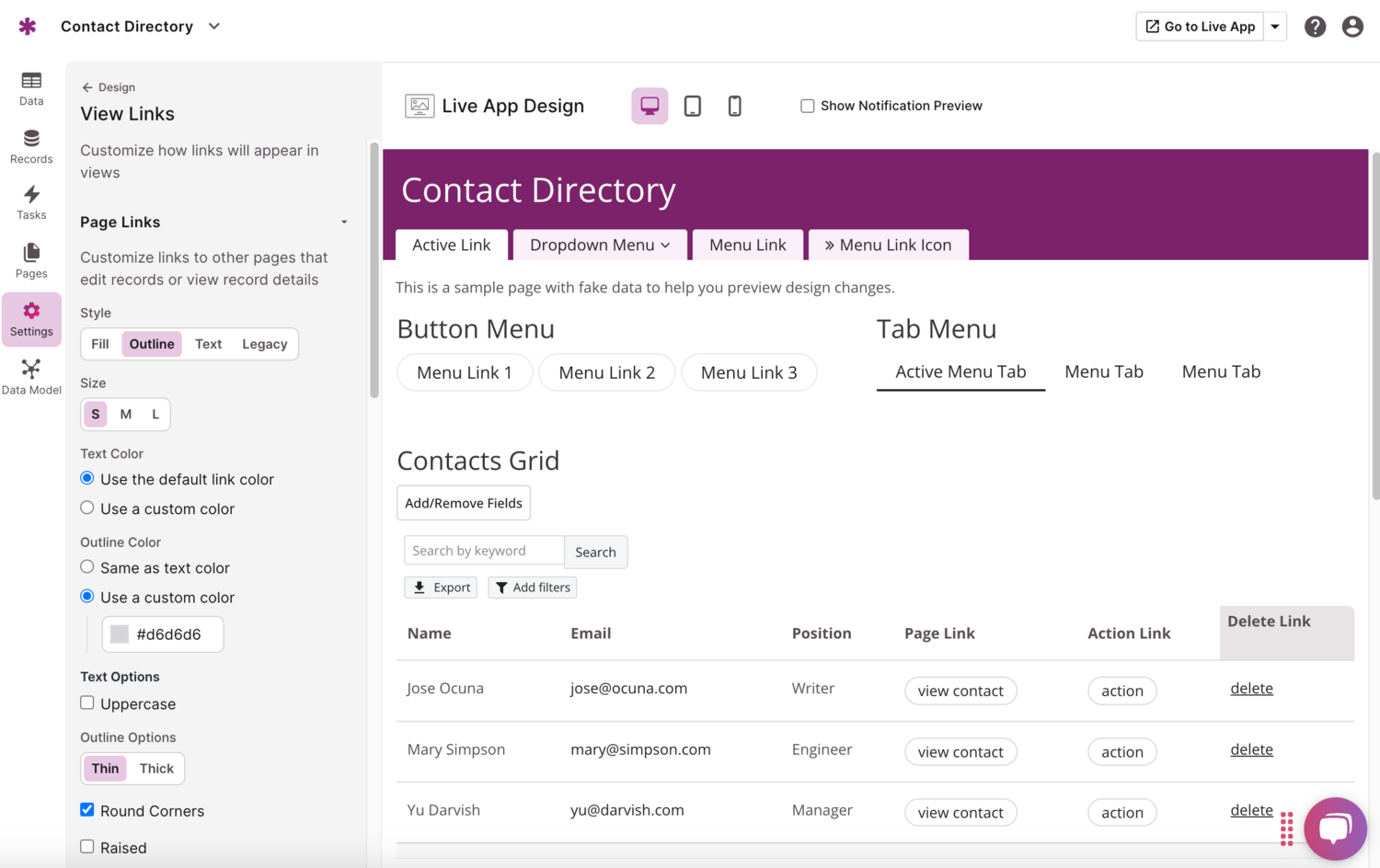Viewport: 1380px width, 868px height.
Task: Click the Dropdown Menu tab in preview
Action: (599, 245)
